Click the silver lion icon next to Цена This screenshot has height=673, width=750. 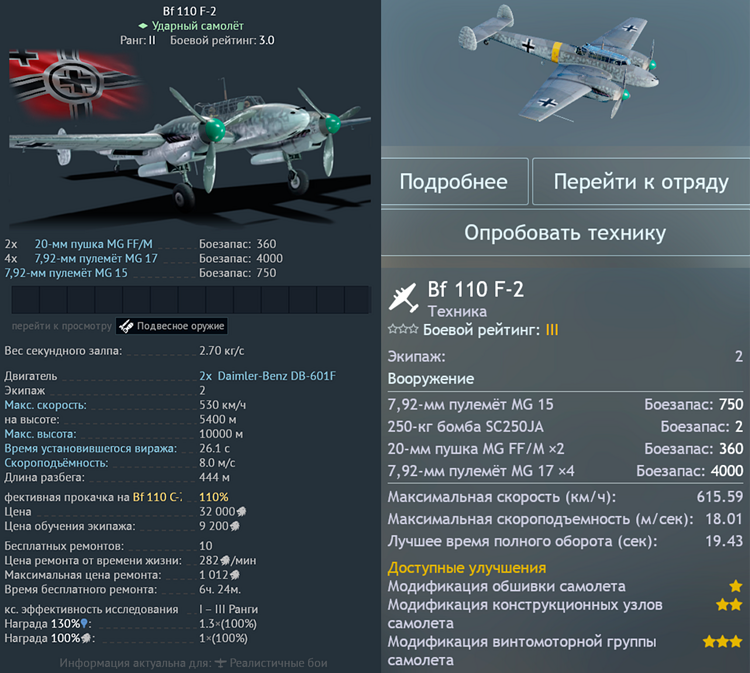click(x=241, y=512)
